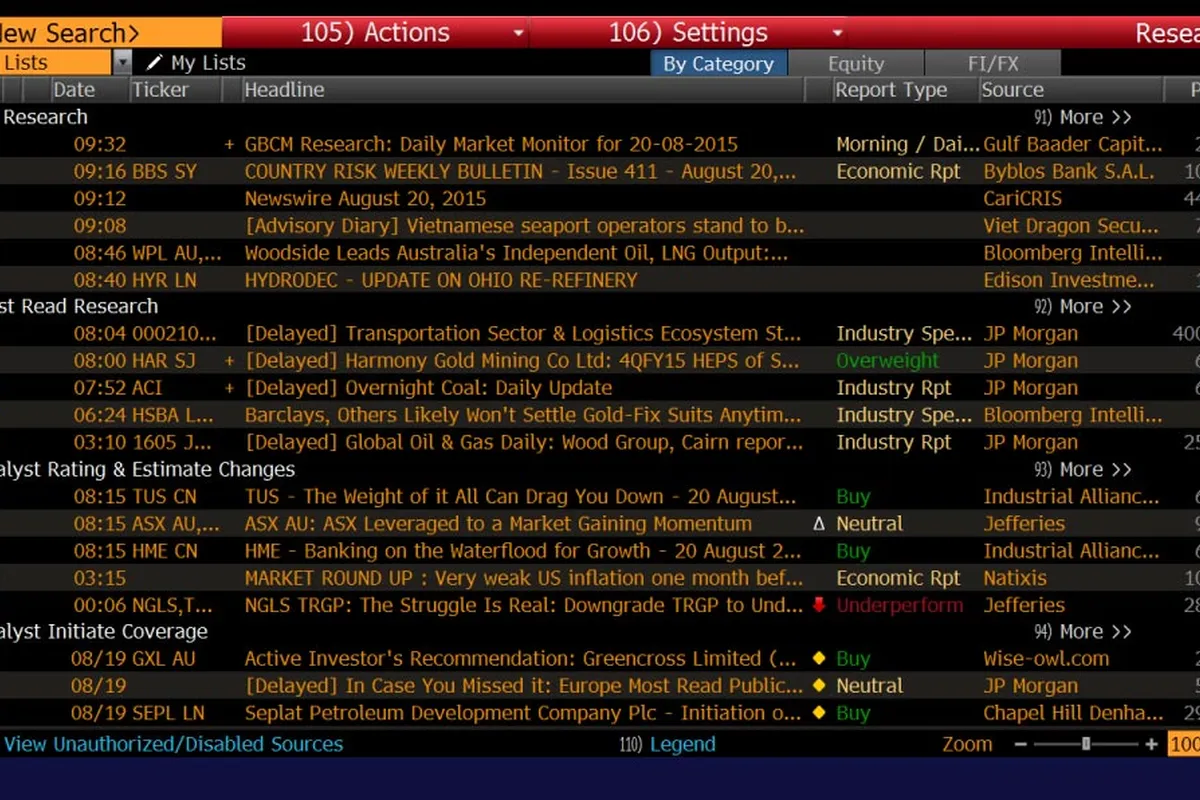Switch to FI/FX tab
1200x800 pixels.
tap(993, 63)
